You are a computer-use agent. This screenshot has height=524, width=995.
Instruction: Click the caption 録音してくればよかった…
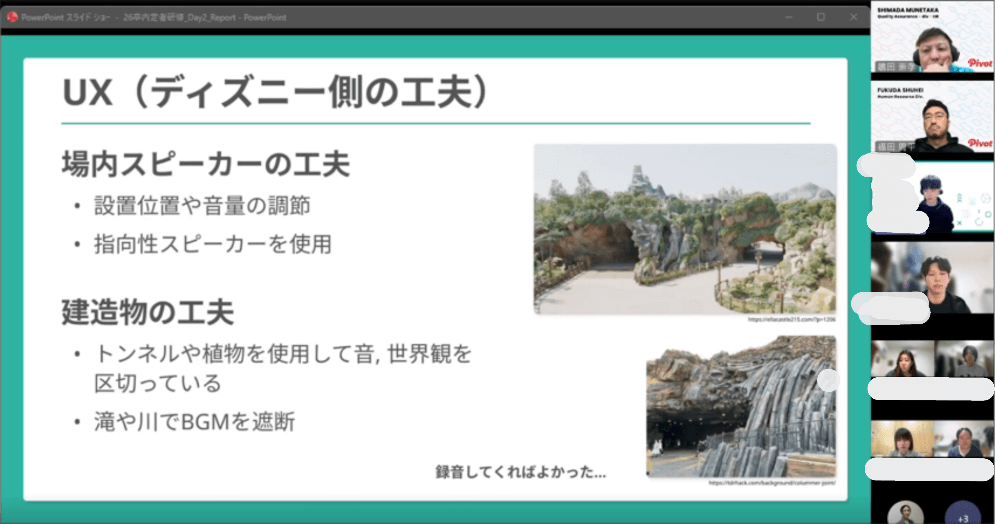pyautogui.click(x=520, y=471)
